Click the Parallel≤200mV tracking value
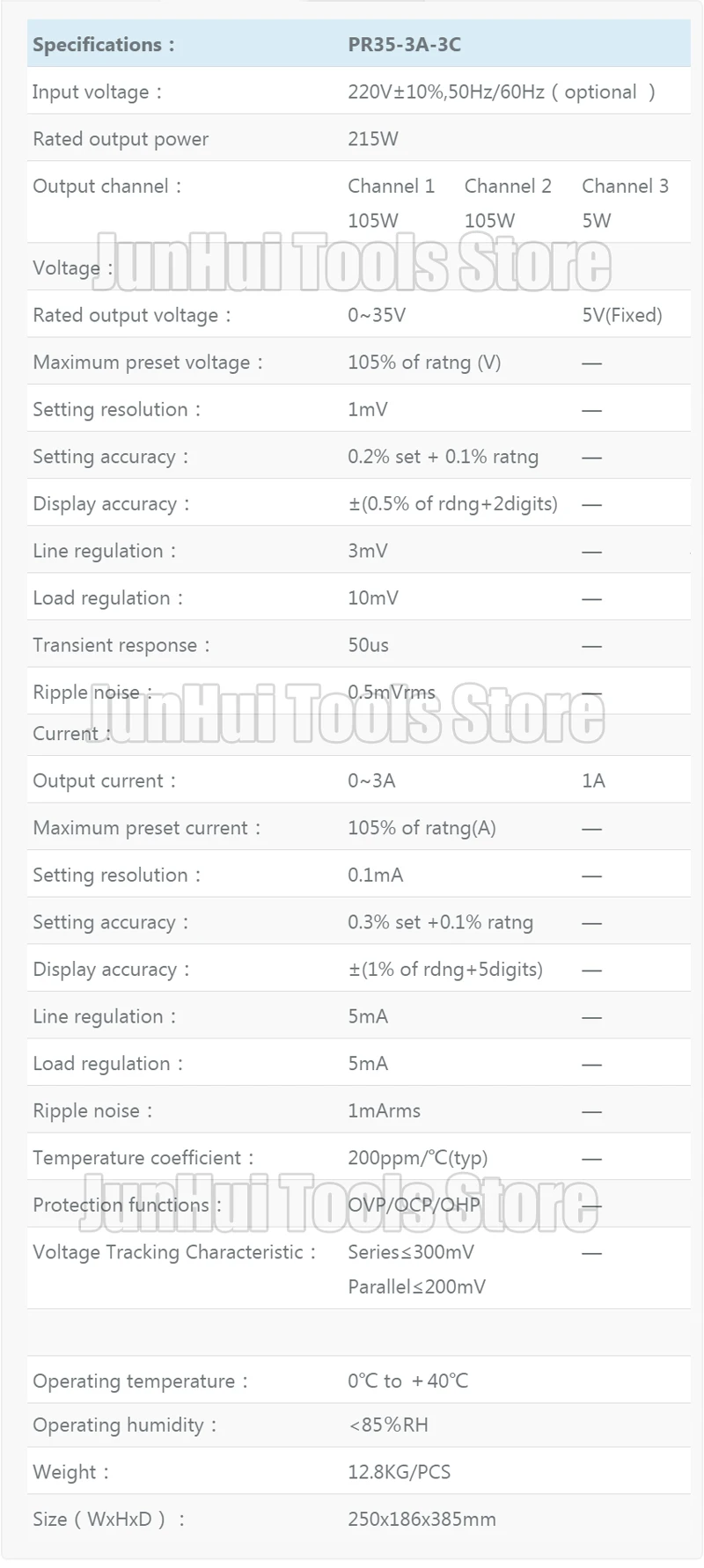 (x=416, y=1286)
